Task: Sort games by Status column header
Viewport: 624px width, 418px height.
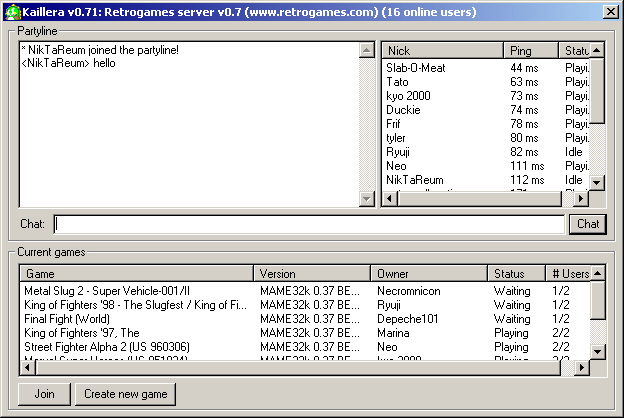Action: (516, 274)
